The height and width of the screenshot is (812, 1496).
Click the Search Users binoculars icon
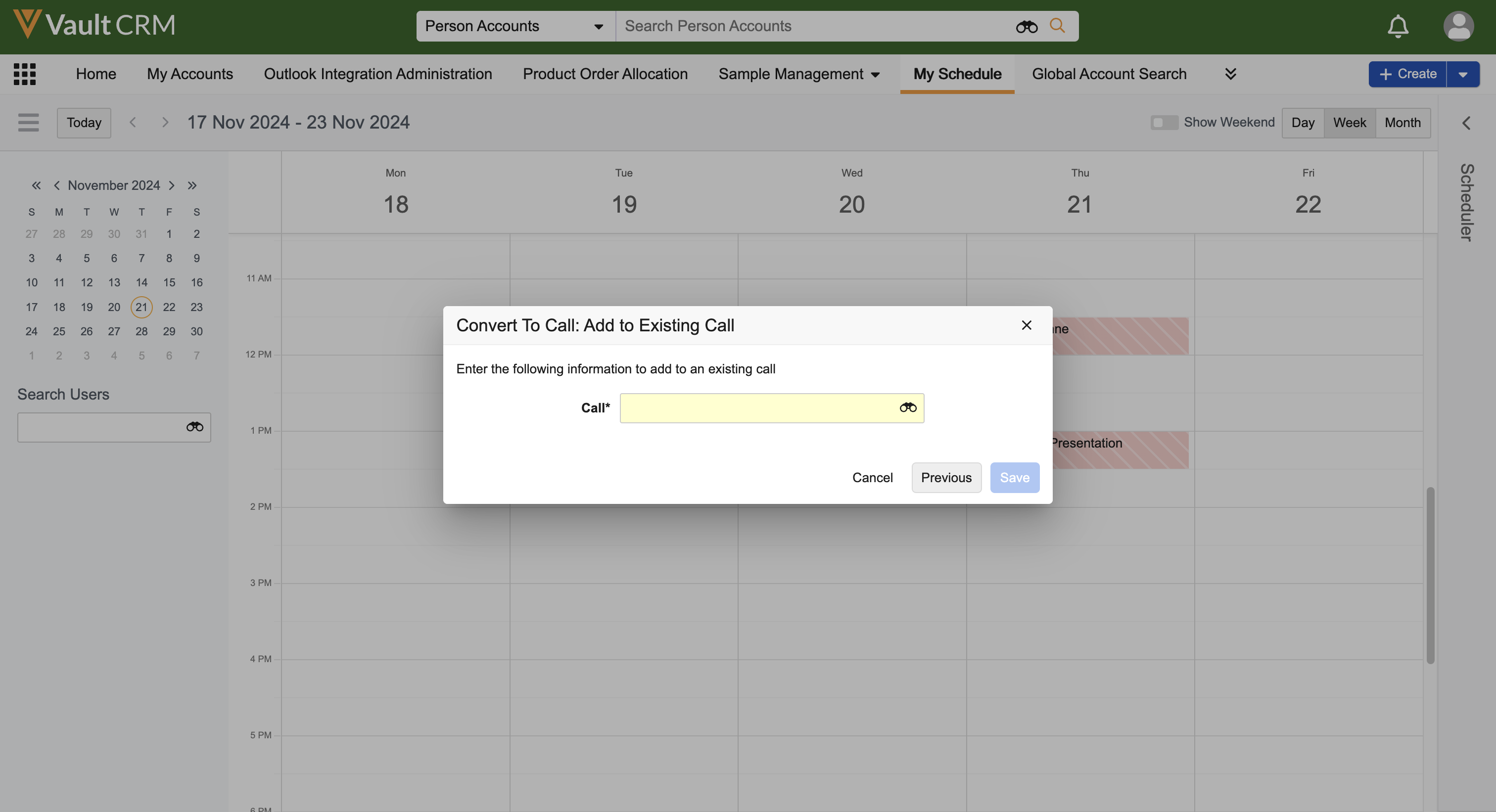click(194, 427)
